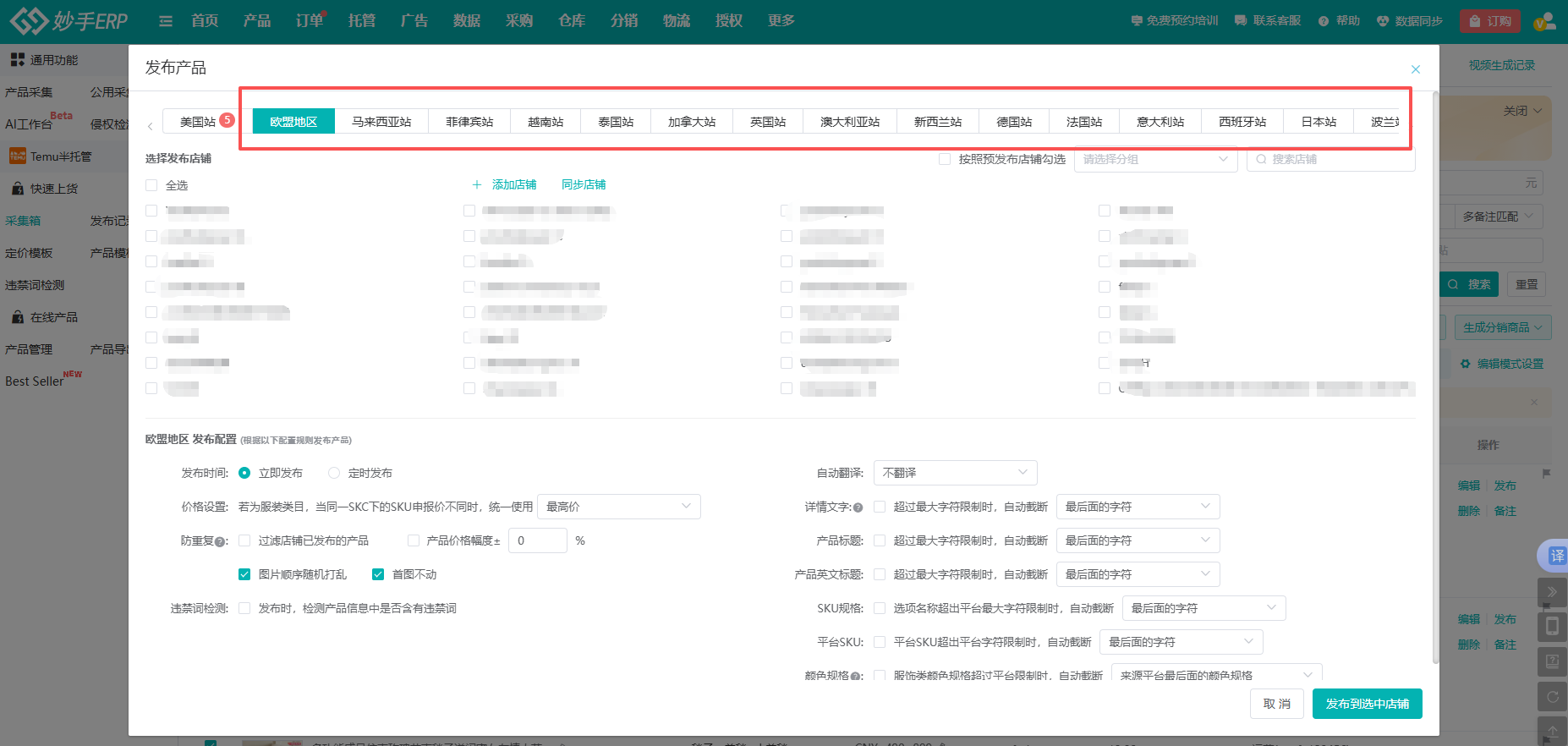Switch to the 马来西亚站 tab
Image resolution: width=1568 pixels, height=746 pixels.
381,122
